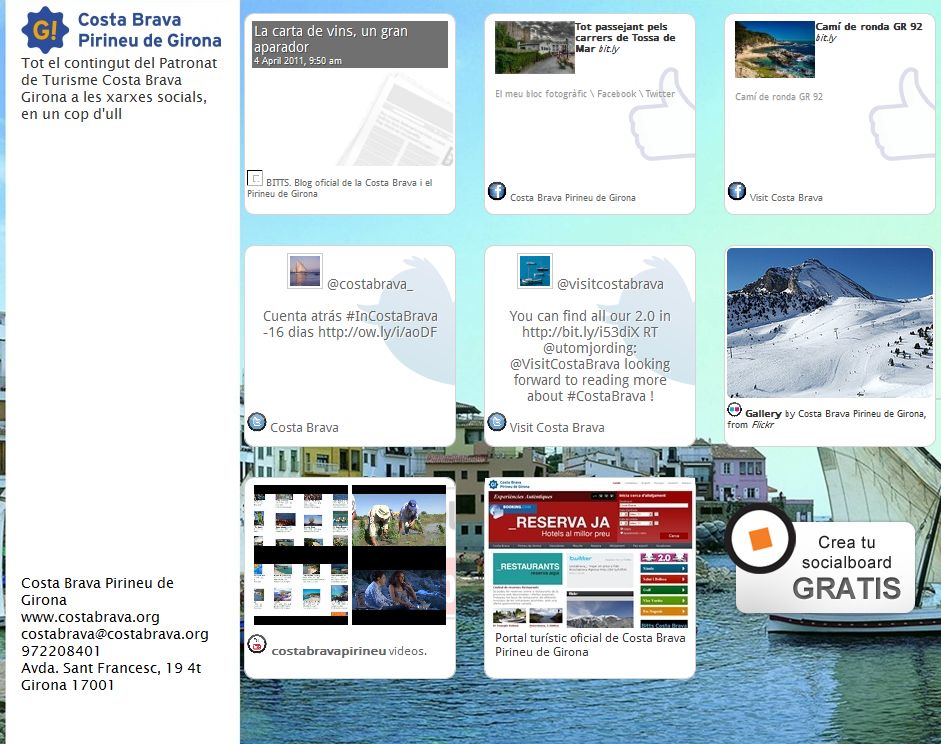The height and width of the screenshot is (744, 941).
Task: Open 'Portal turístic oficial de Costa Brava' link
Action: pos(590,645)
